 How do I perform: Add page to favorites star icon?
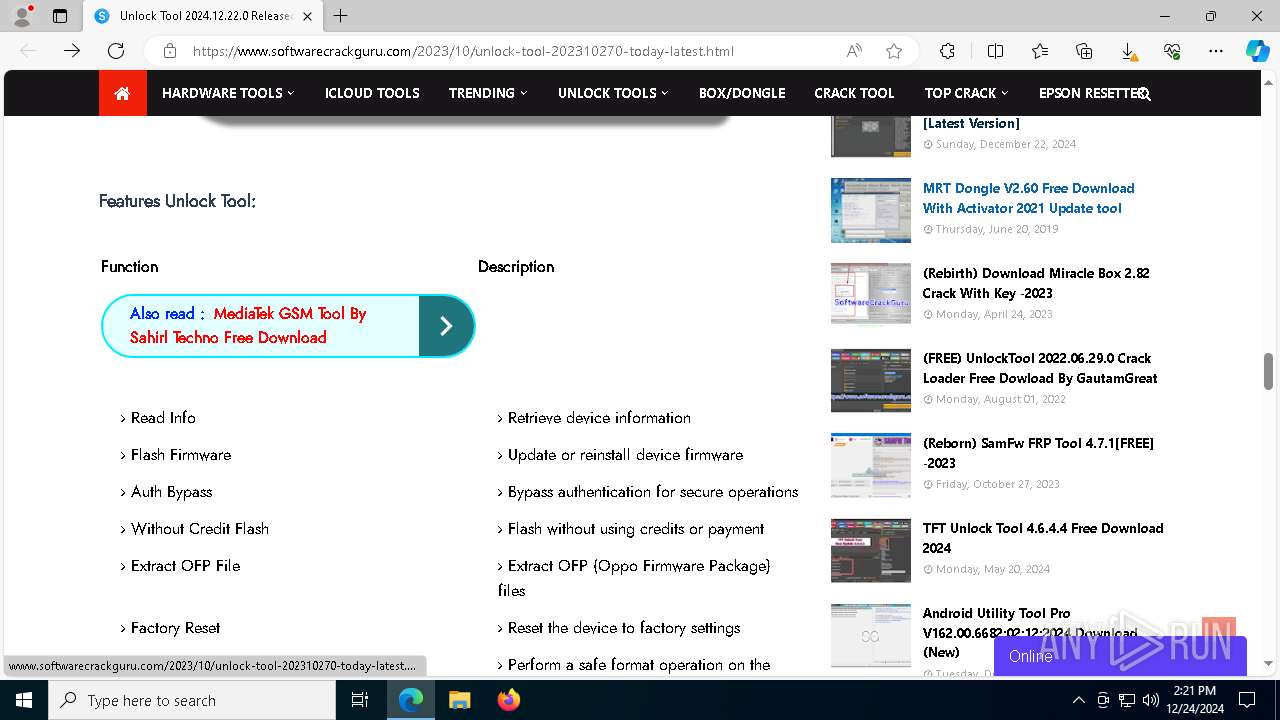894,51
